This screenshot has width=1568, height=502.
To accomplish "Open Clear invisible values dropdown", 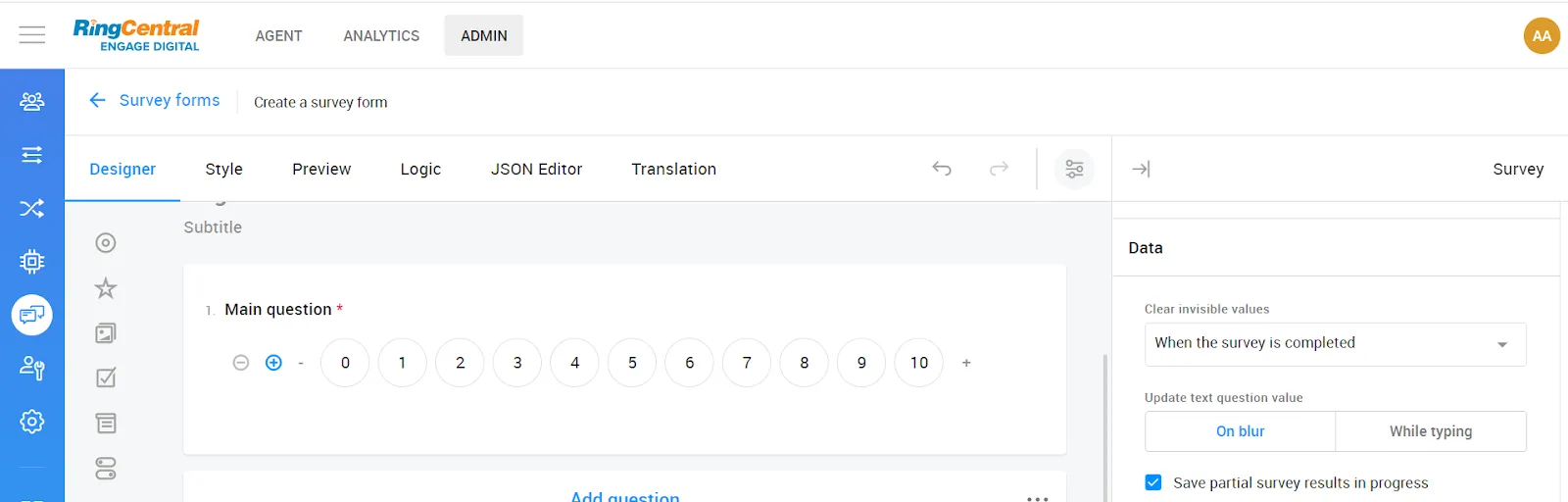I will point(1335,344).
